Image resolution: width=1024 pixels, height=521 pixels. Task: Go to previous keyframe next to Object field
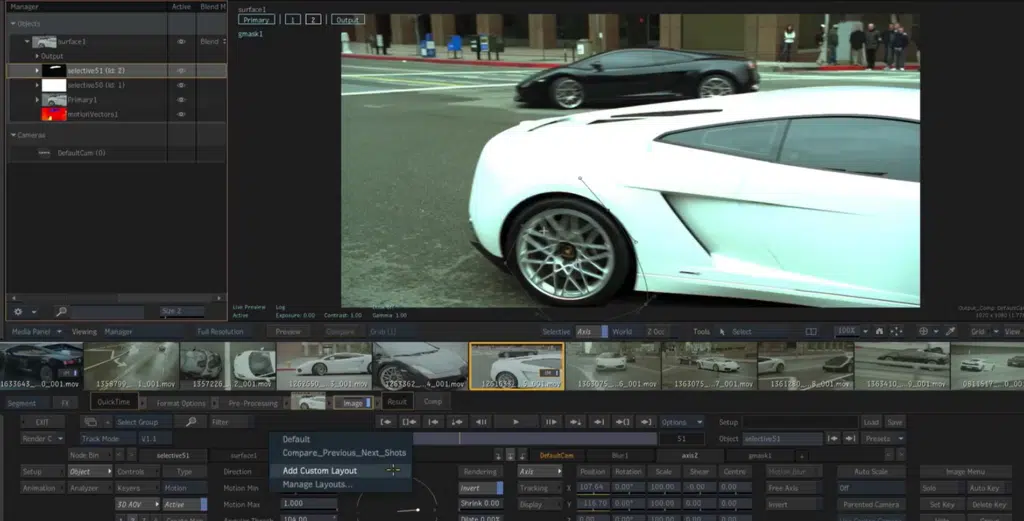833,439
